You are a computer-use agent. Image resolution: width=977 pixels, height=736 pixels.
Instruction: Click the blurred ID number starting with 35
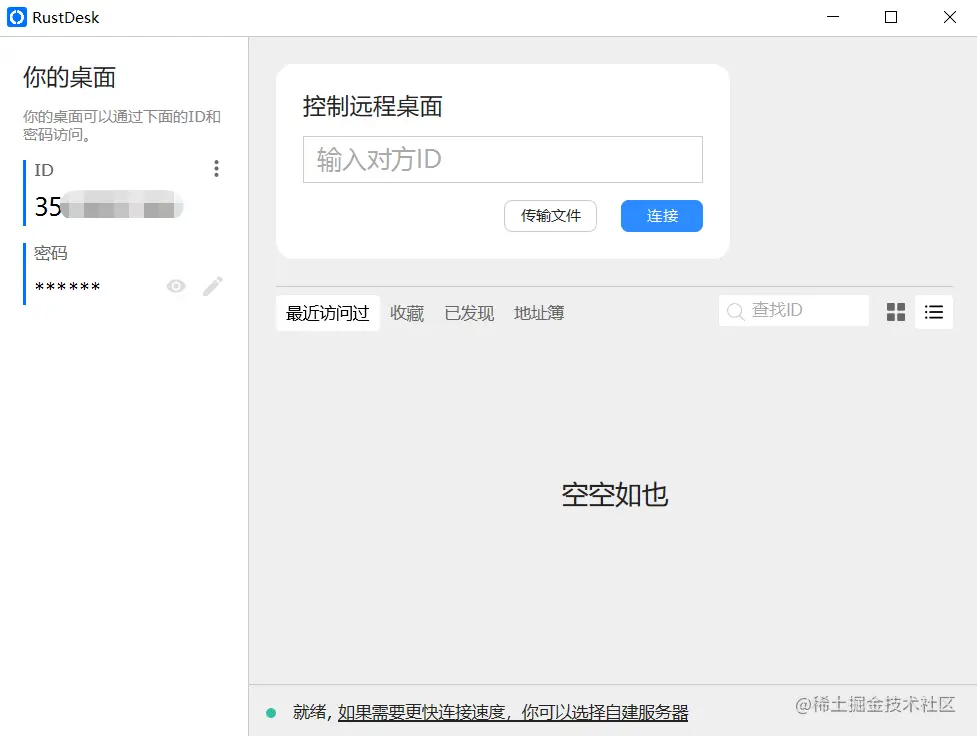coord(109,206)
